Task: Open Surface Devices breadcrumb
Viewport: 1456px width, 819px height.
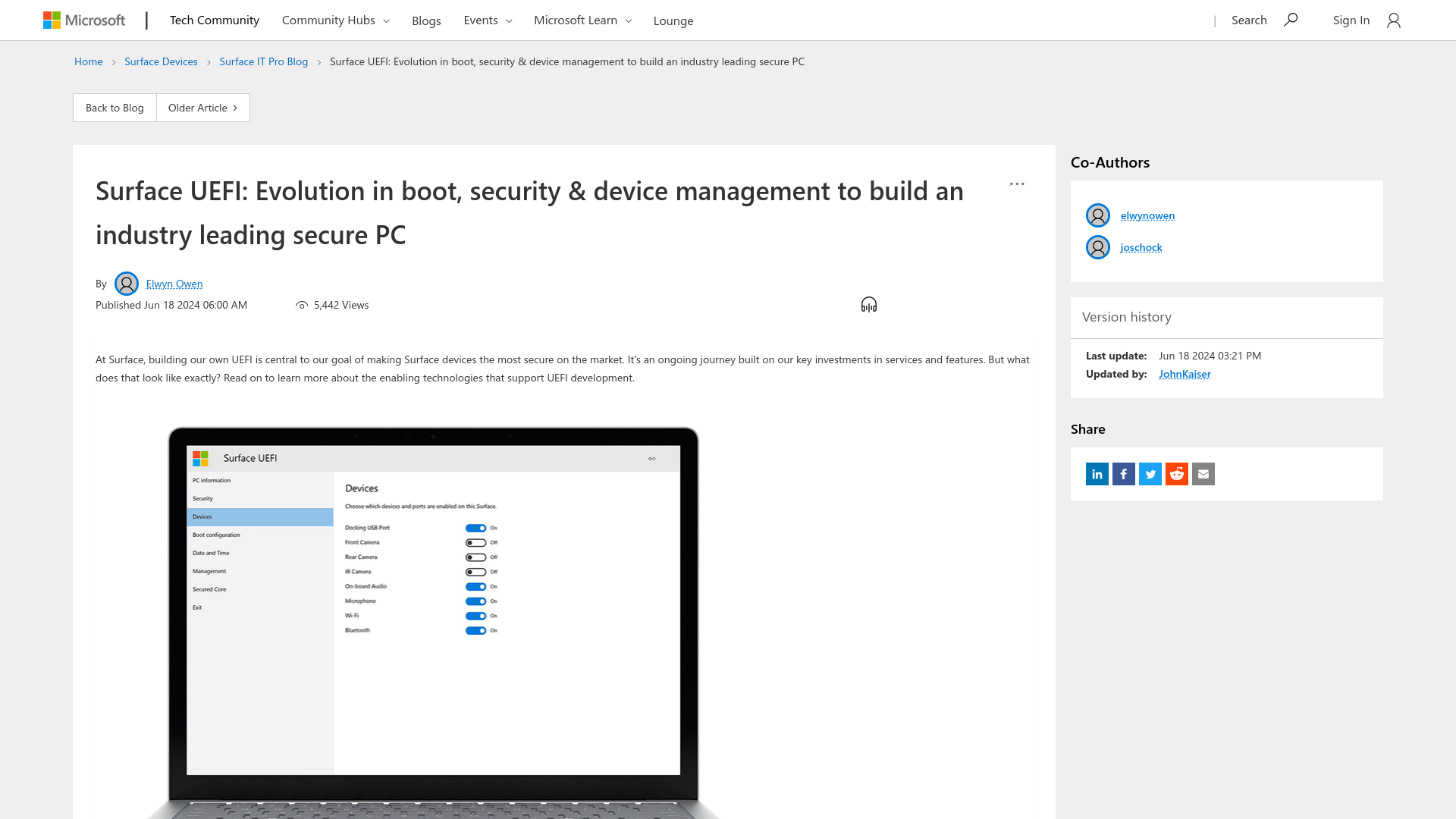Action: tap(161, 61)
